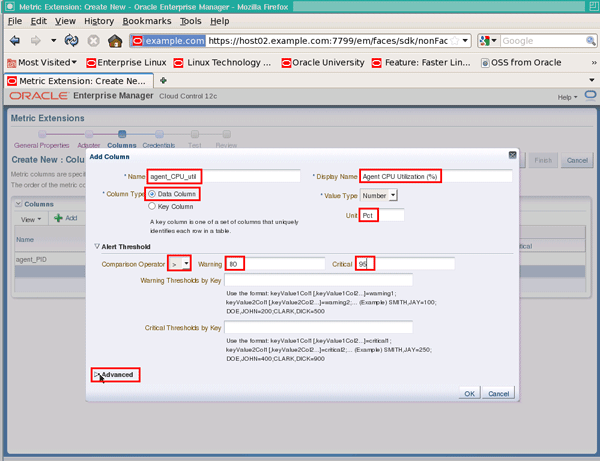Open the Value Type Number dropdown

378,195
